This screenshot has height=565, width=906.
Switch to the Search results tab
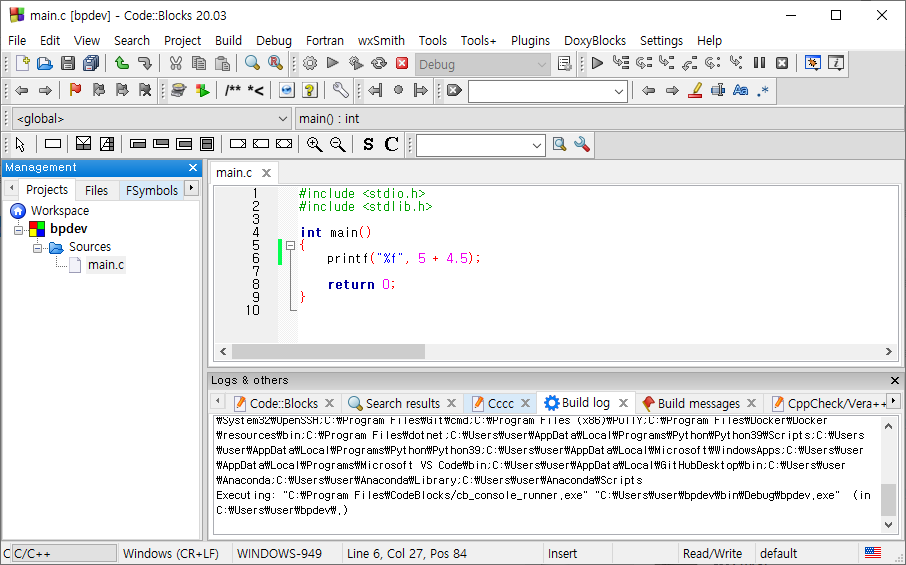[x=402, y=403]
